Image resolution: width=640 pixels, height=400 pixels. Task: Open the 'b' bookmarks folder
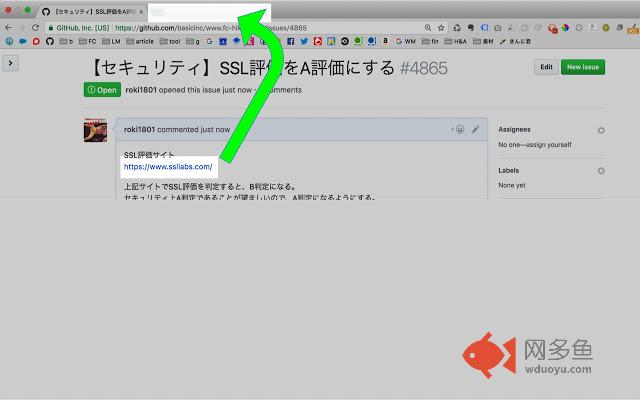[66, 41]
